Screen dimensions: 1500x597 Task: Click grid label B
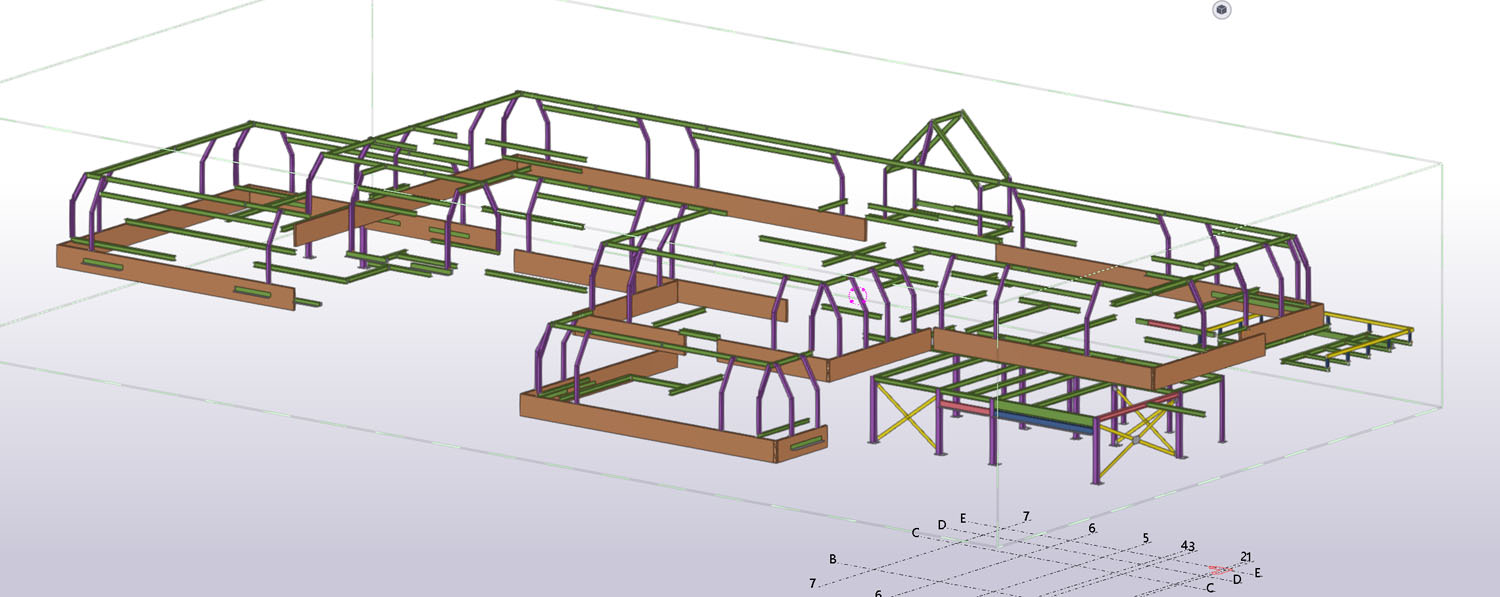click(x=832, y=559)
